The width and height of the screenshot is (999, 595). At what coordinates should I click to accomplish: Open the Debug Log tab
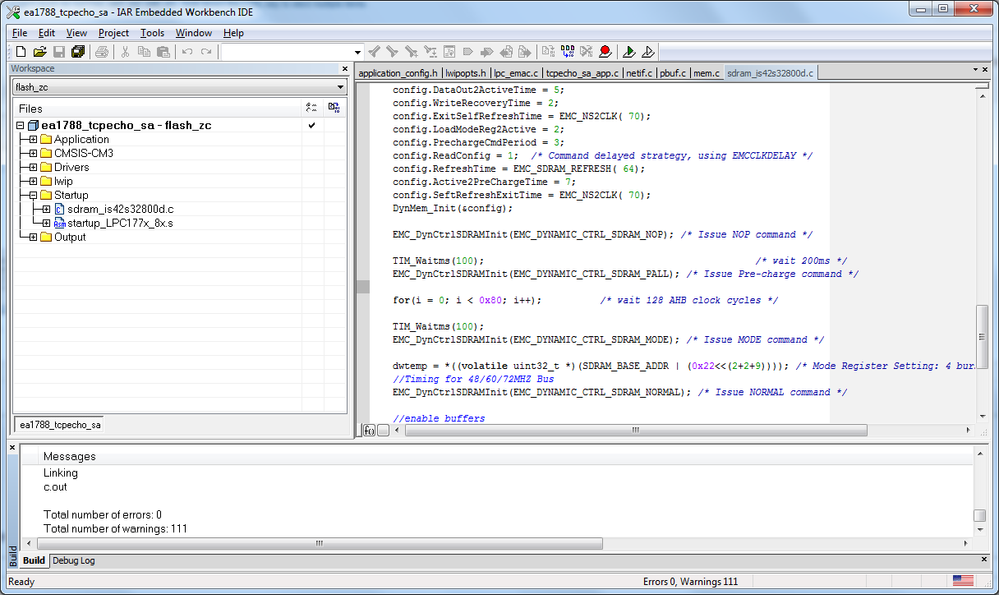pos(73,561)
